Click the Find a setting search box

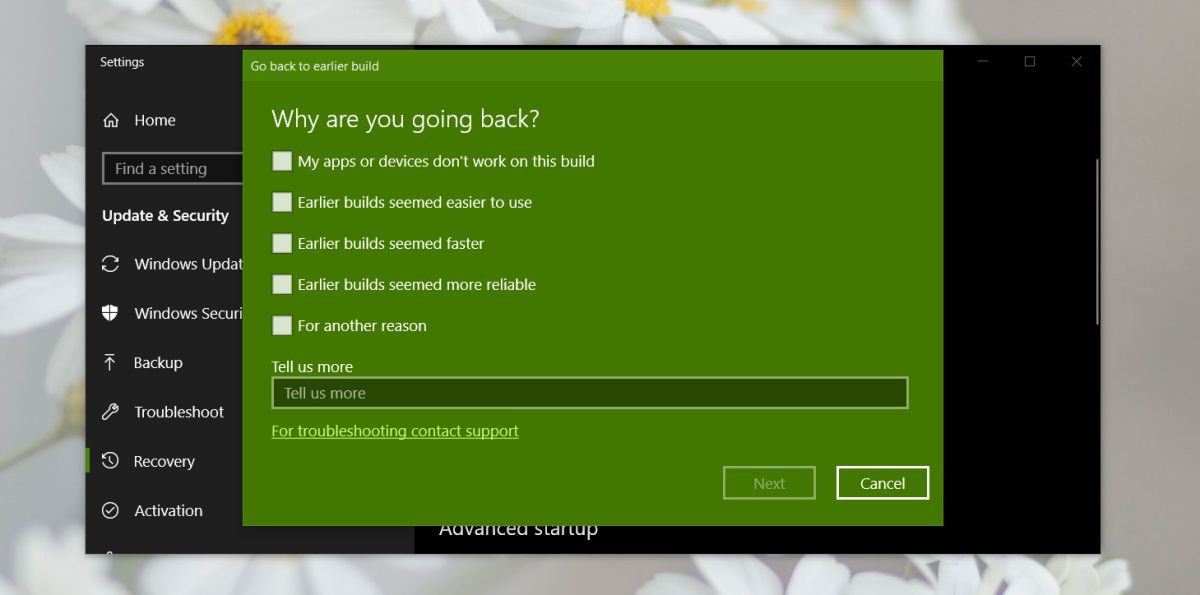coord(172,168)
